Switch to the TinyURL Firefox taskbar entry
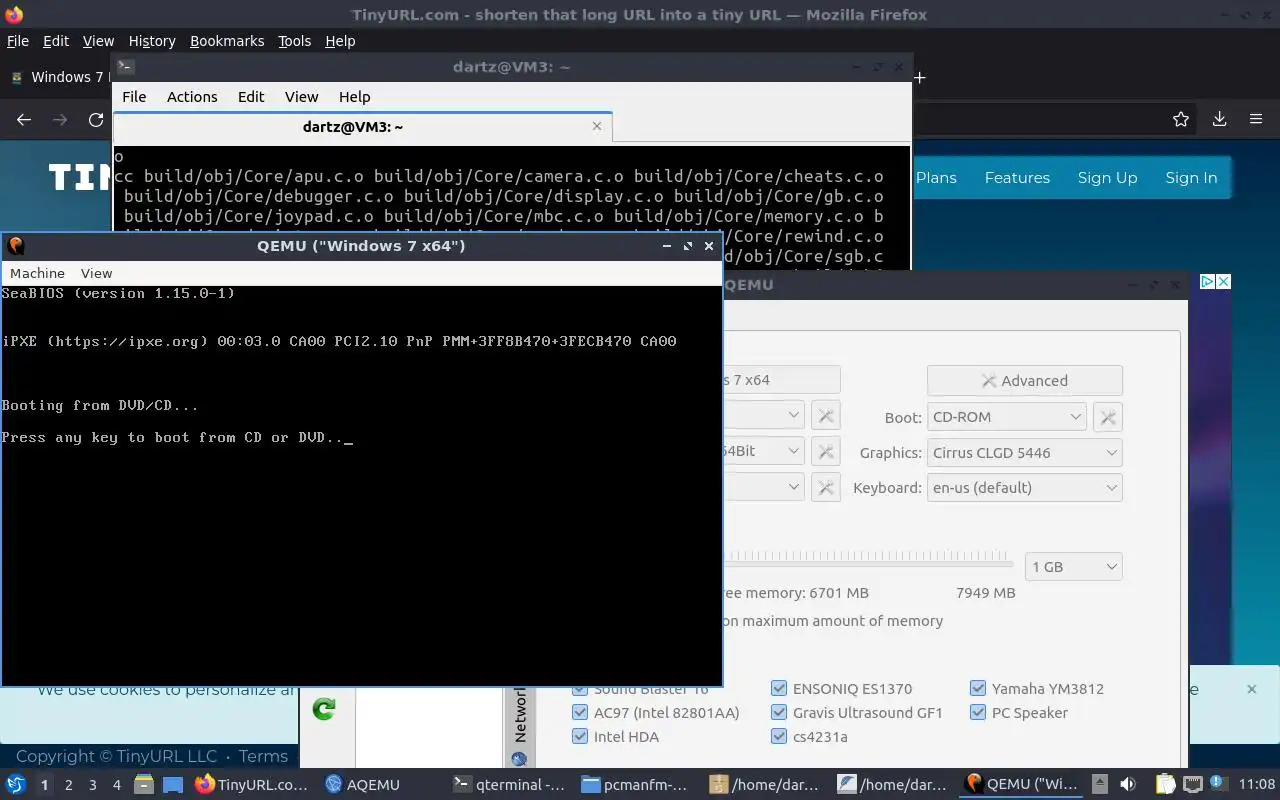 pyautogui.click(x=252, y=784)
